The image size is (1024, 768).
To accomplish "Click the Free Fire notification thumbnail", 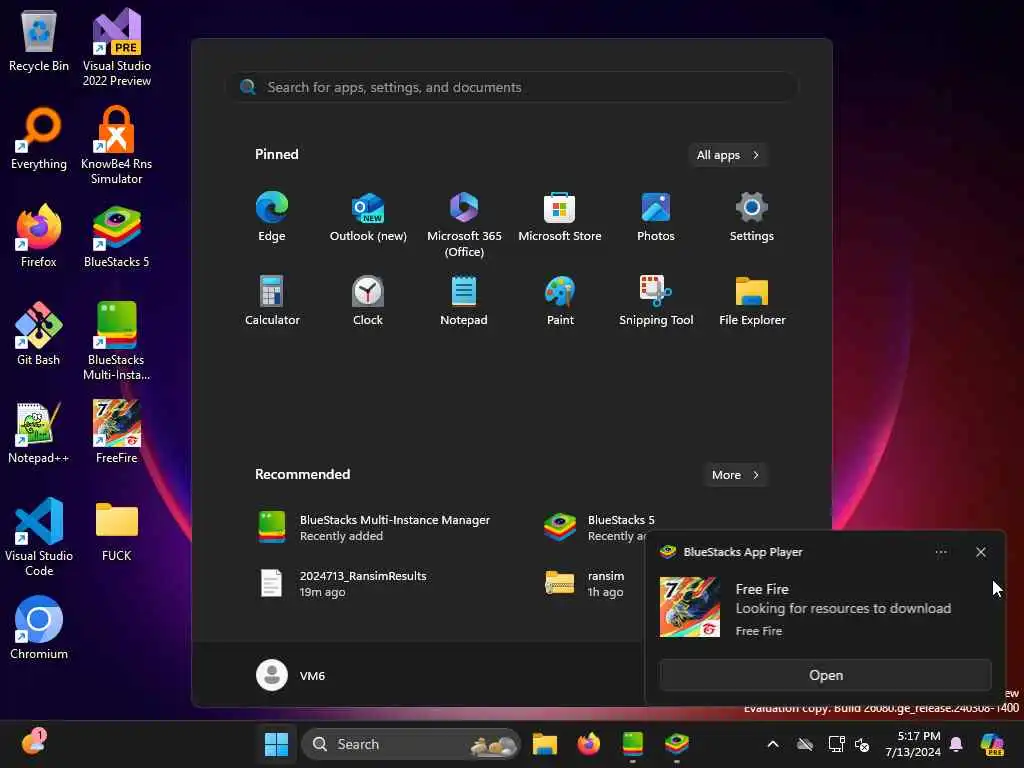I will 690,607.
